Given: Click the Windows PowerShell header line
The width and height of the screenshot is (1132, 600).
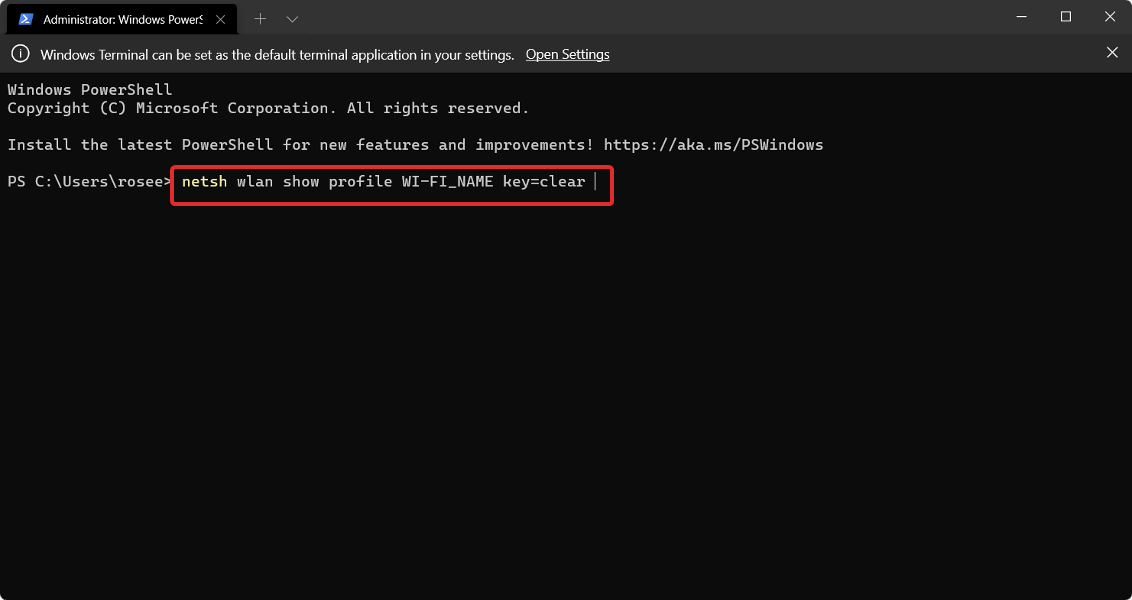Looking at the screenshot, I should 90,90.
